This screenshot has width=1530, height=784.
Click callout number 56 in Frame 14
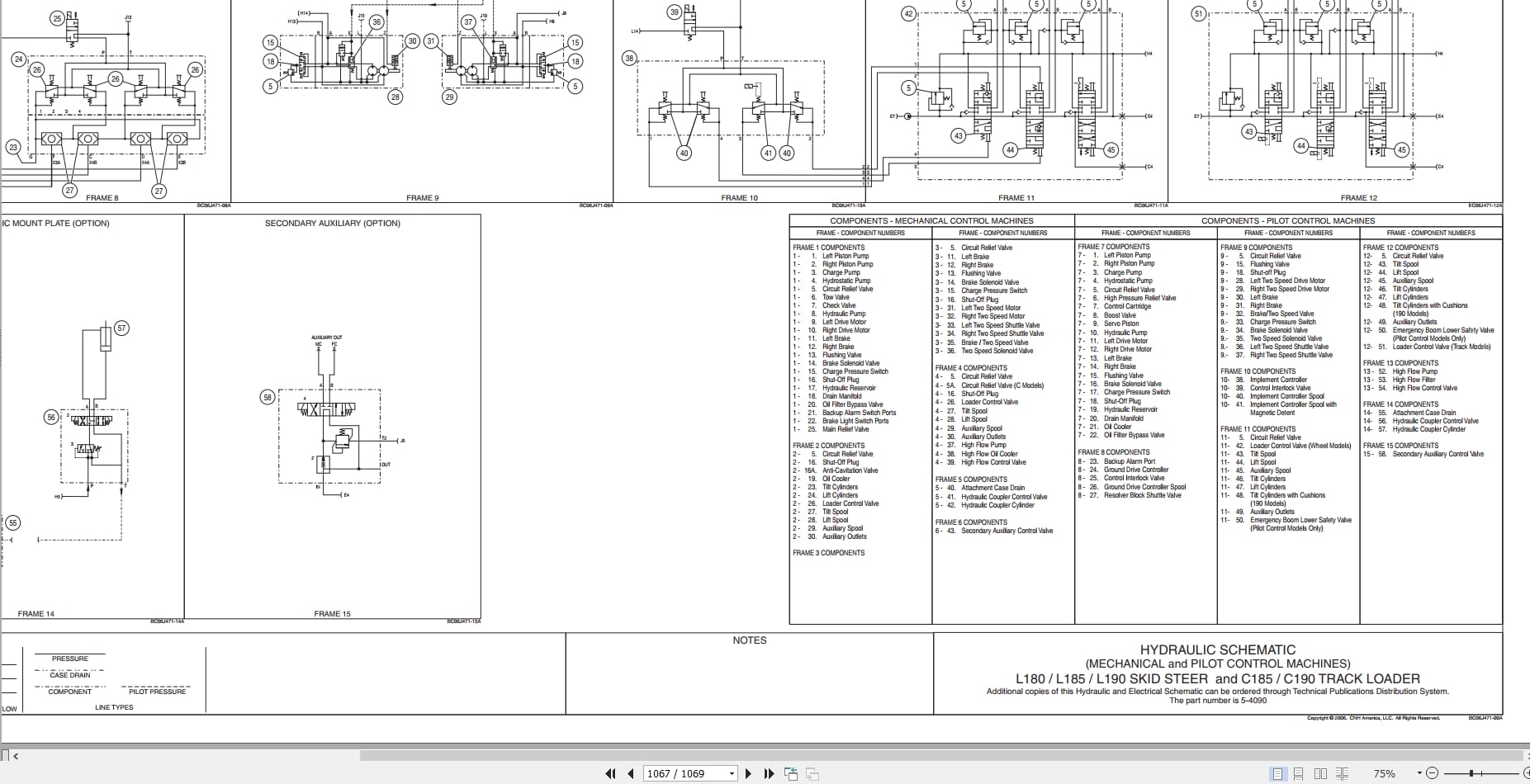(51, 418)
